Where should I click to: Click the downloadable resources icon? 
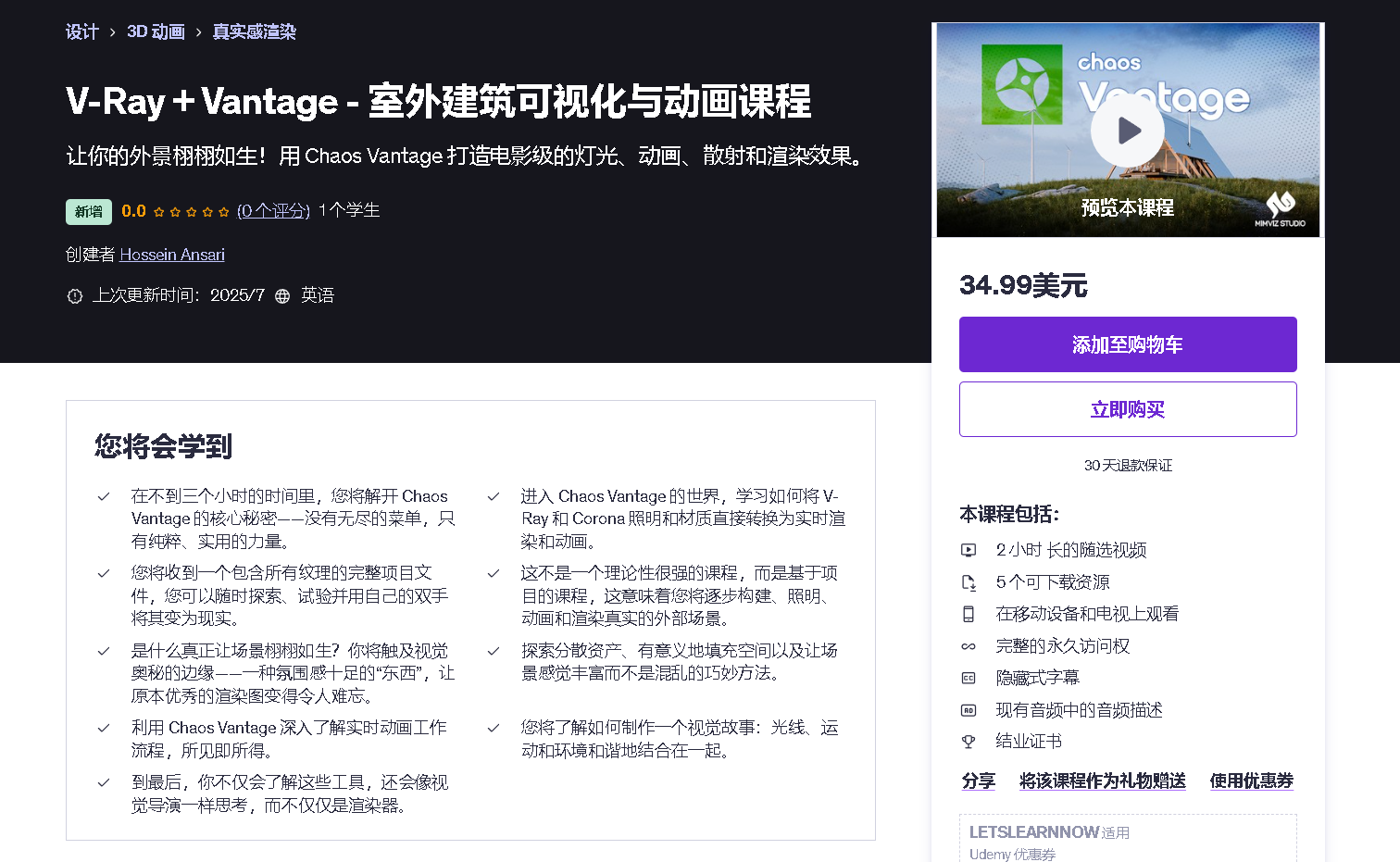[x=969, y=582]
